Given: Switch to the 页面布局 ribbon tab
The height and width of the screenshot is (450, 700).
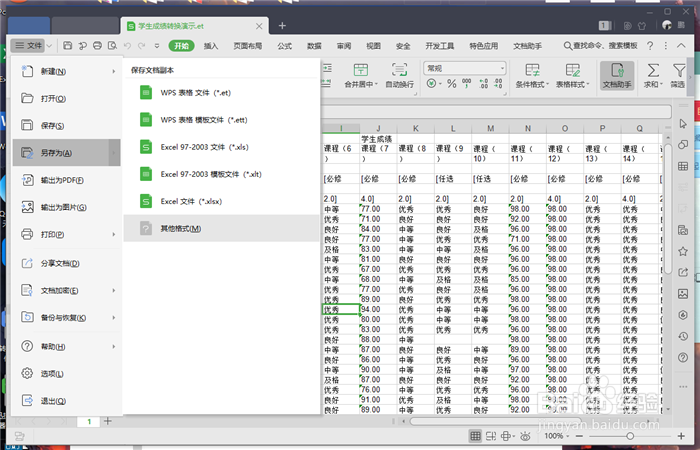Looking at the screenshot, I should pyautogui.click(x=248, y=46).
